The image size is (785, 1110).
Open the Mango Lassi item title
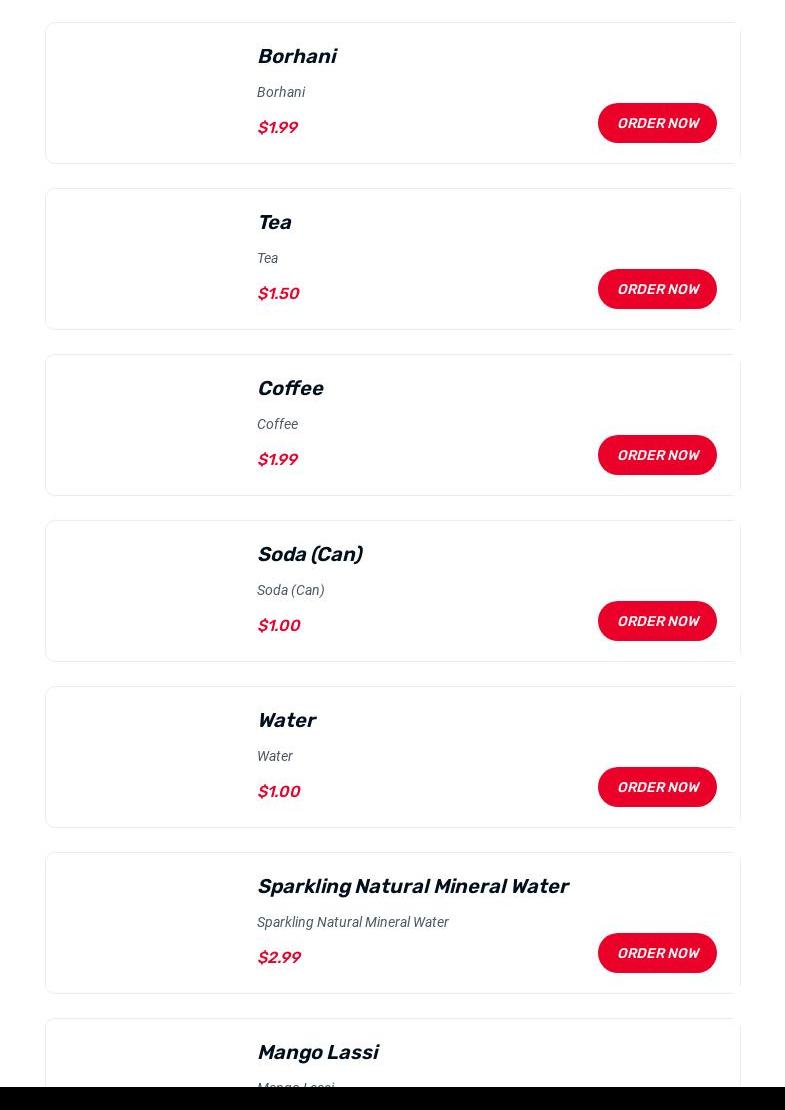(317, 1052)
